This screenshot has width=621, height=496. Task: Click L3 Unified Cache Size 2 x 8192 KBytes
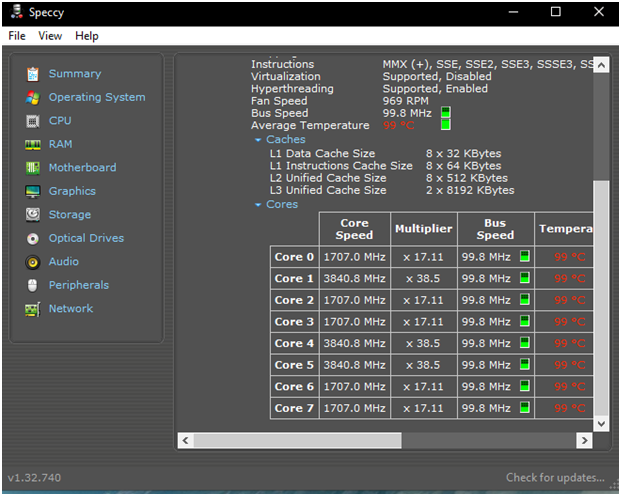coord(470,190)
